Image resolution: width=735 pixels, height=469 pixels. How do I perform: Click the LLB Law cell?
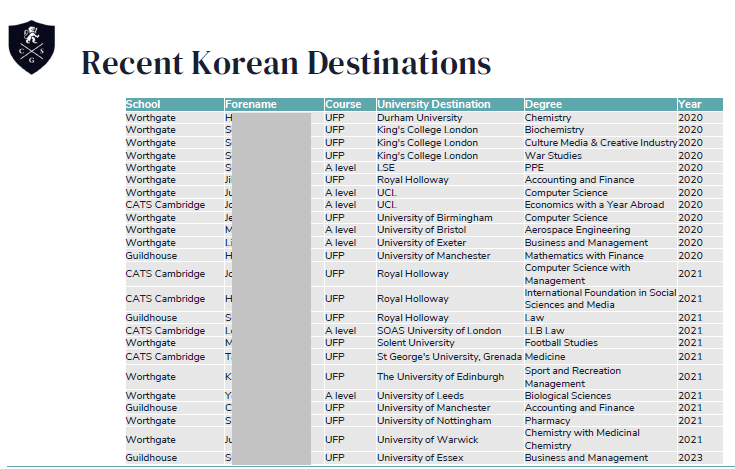pyautogui.click(x=600, y=331)
